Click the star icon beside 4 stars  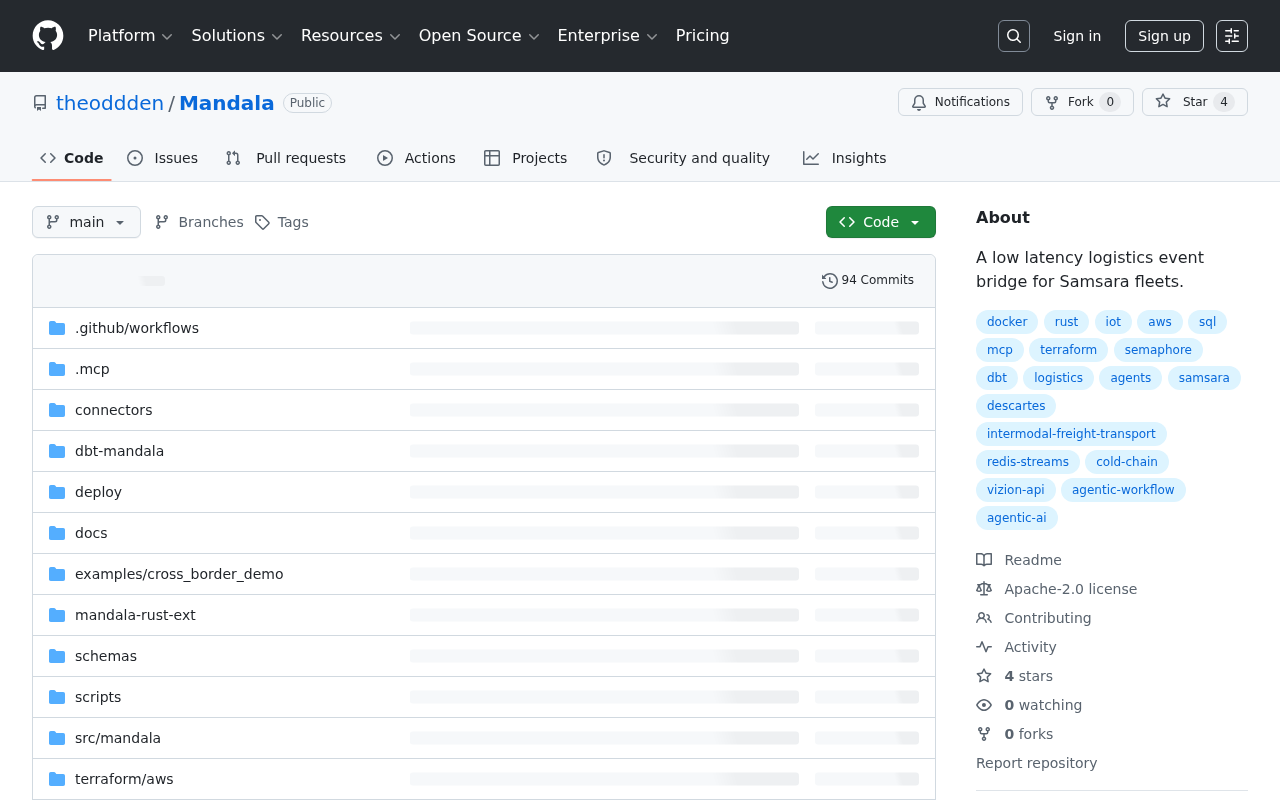tap(984, 676)
